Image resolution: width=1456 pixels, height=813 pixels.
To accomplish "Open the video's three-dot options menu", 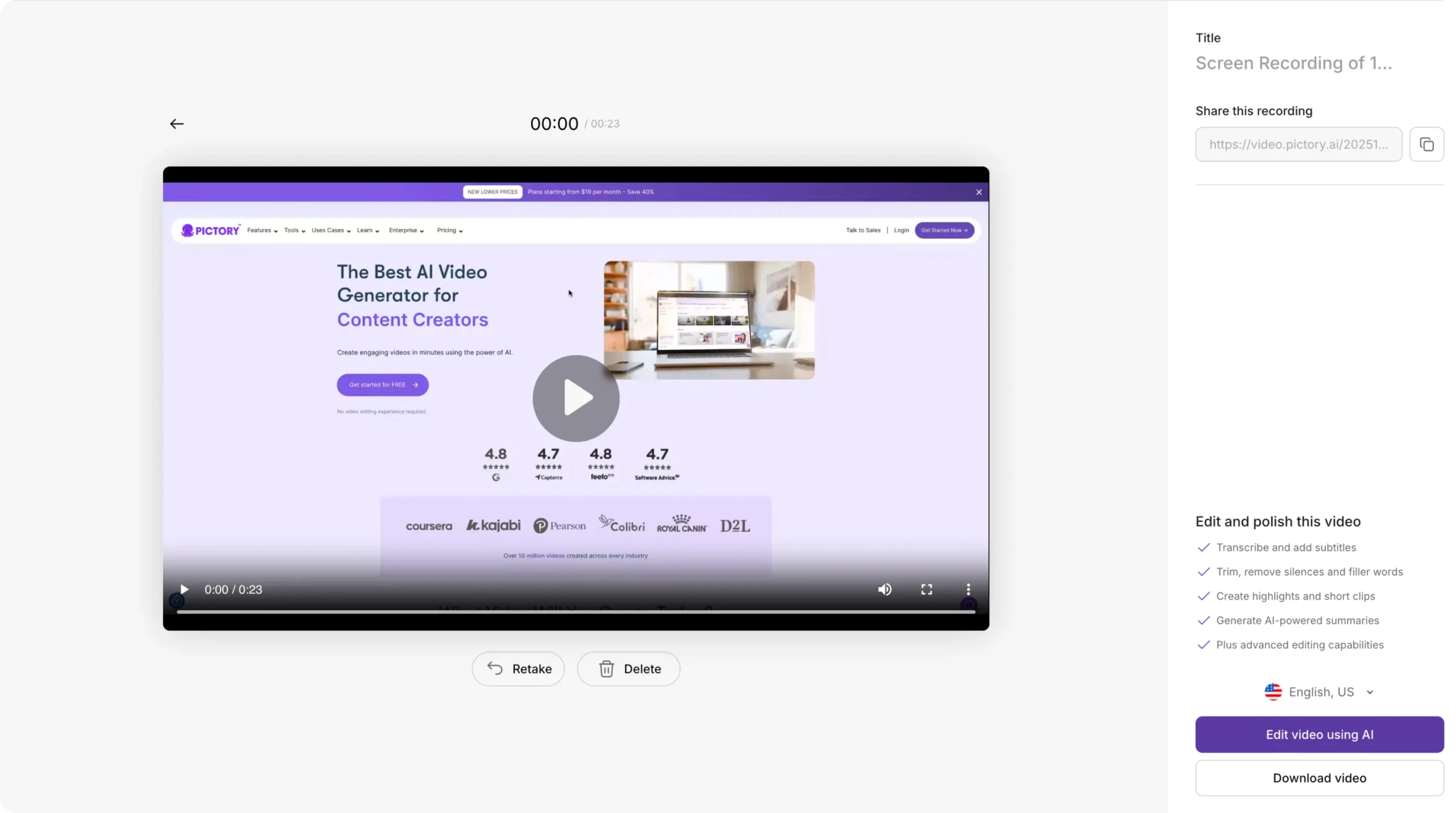I will pos(968,590).
